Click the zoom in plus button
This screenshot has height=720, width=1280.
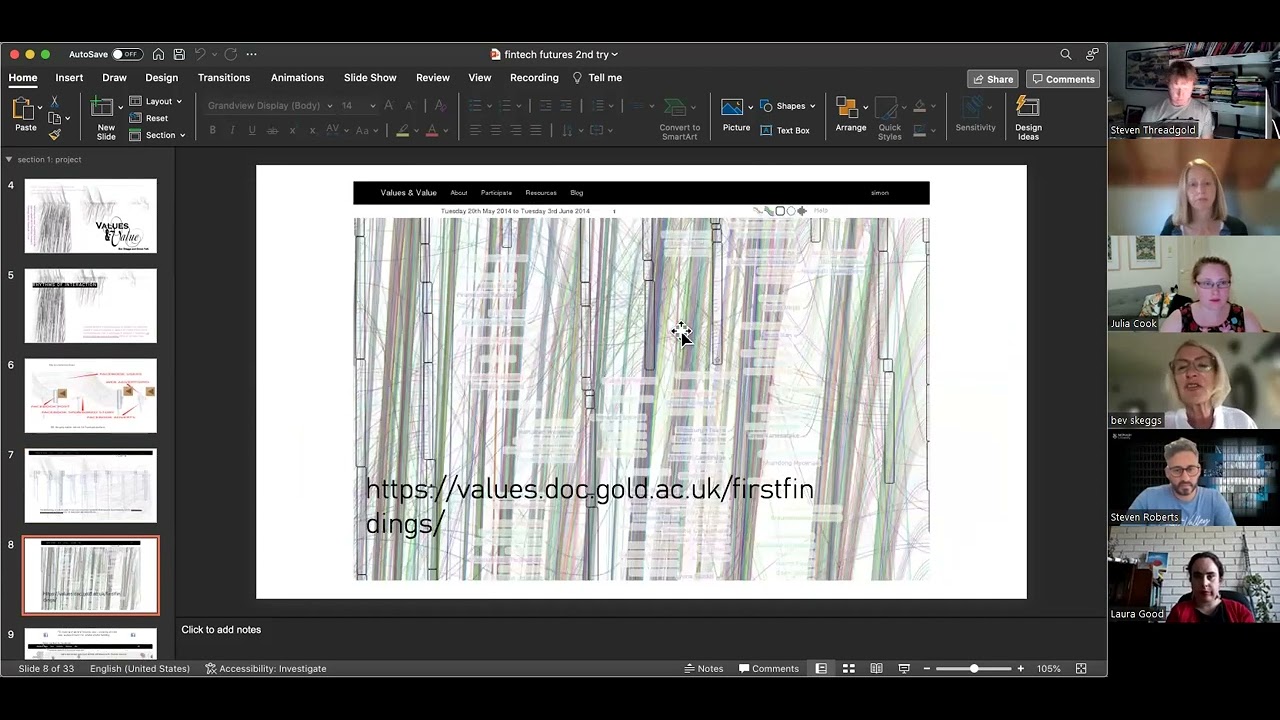(x=1020, y=668)
